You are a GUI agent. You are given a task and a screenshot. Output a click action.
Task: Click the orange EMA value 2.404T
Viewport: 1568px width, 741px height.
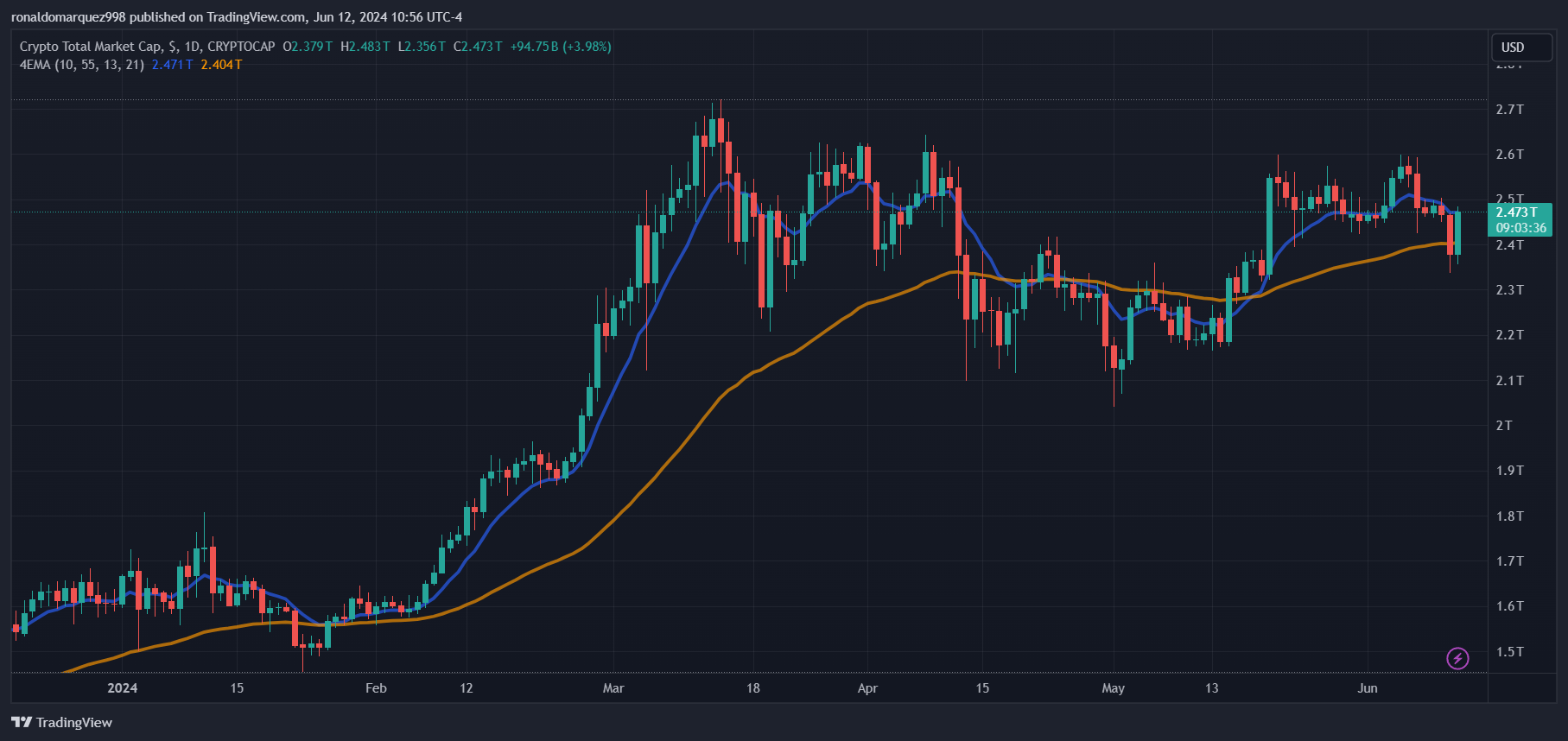221,65
